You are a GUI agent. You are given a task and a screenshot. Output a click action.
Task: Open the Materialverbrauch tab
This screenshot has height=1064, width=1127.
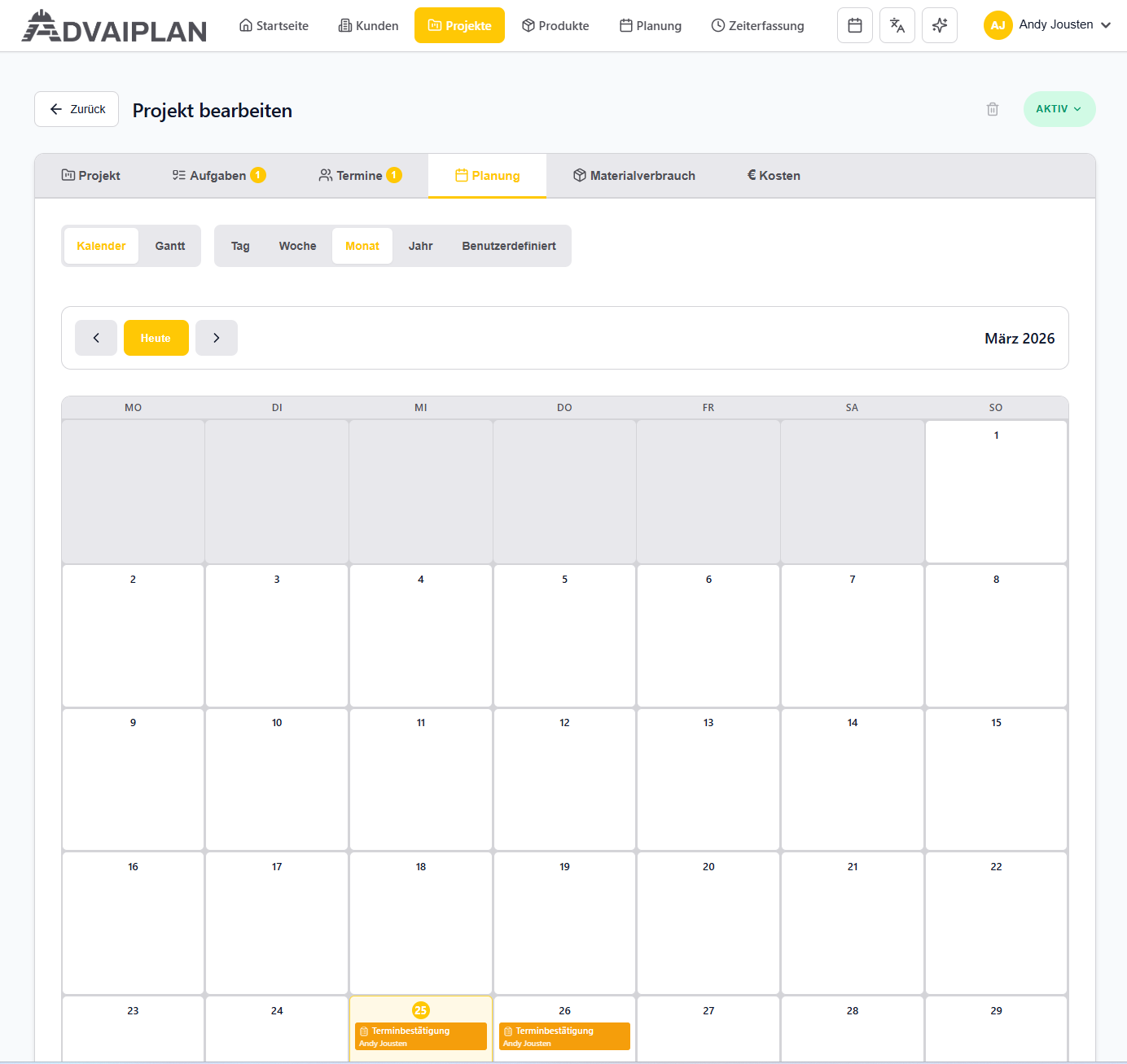[x=634, y=175]
